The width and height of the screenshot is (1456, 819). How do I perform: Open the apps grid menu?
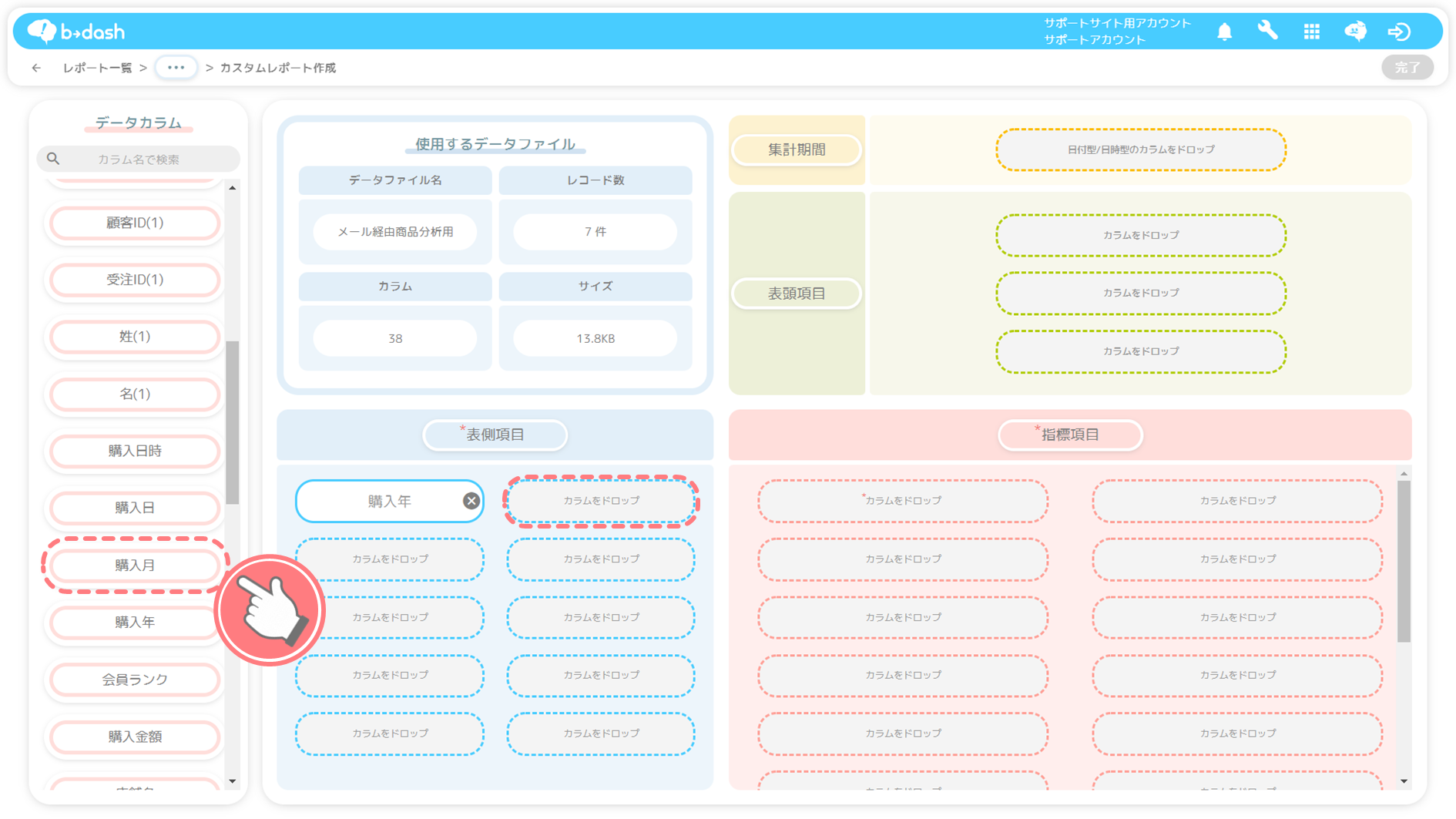tap(1311, 32)
